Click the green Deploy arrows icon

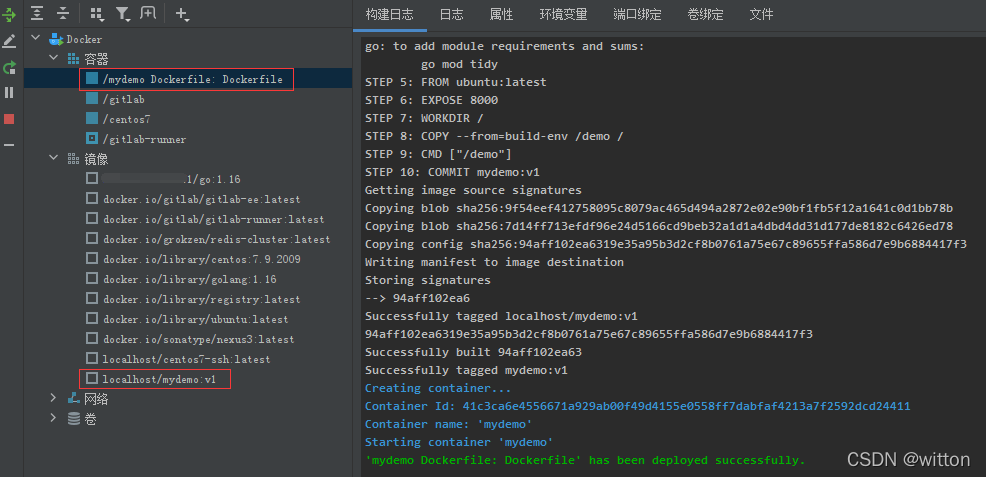click(x=9, y=13)
